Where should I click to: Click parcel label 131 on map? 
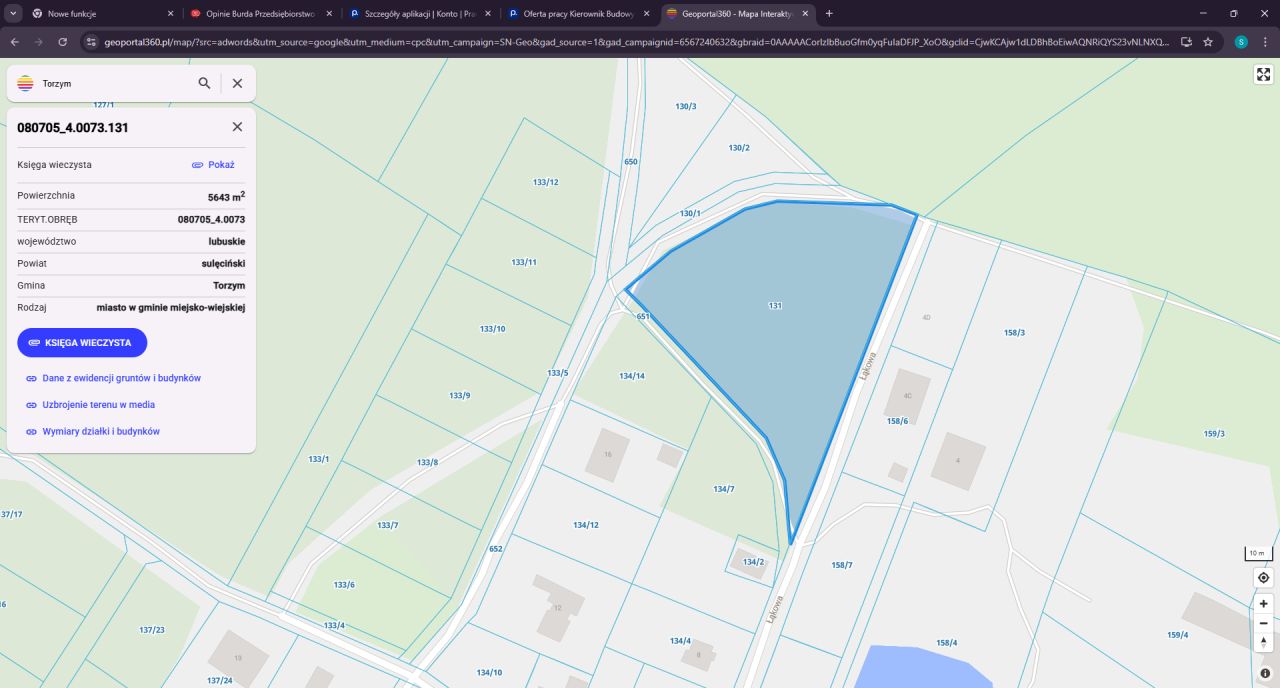[774, 304]
